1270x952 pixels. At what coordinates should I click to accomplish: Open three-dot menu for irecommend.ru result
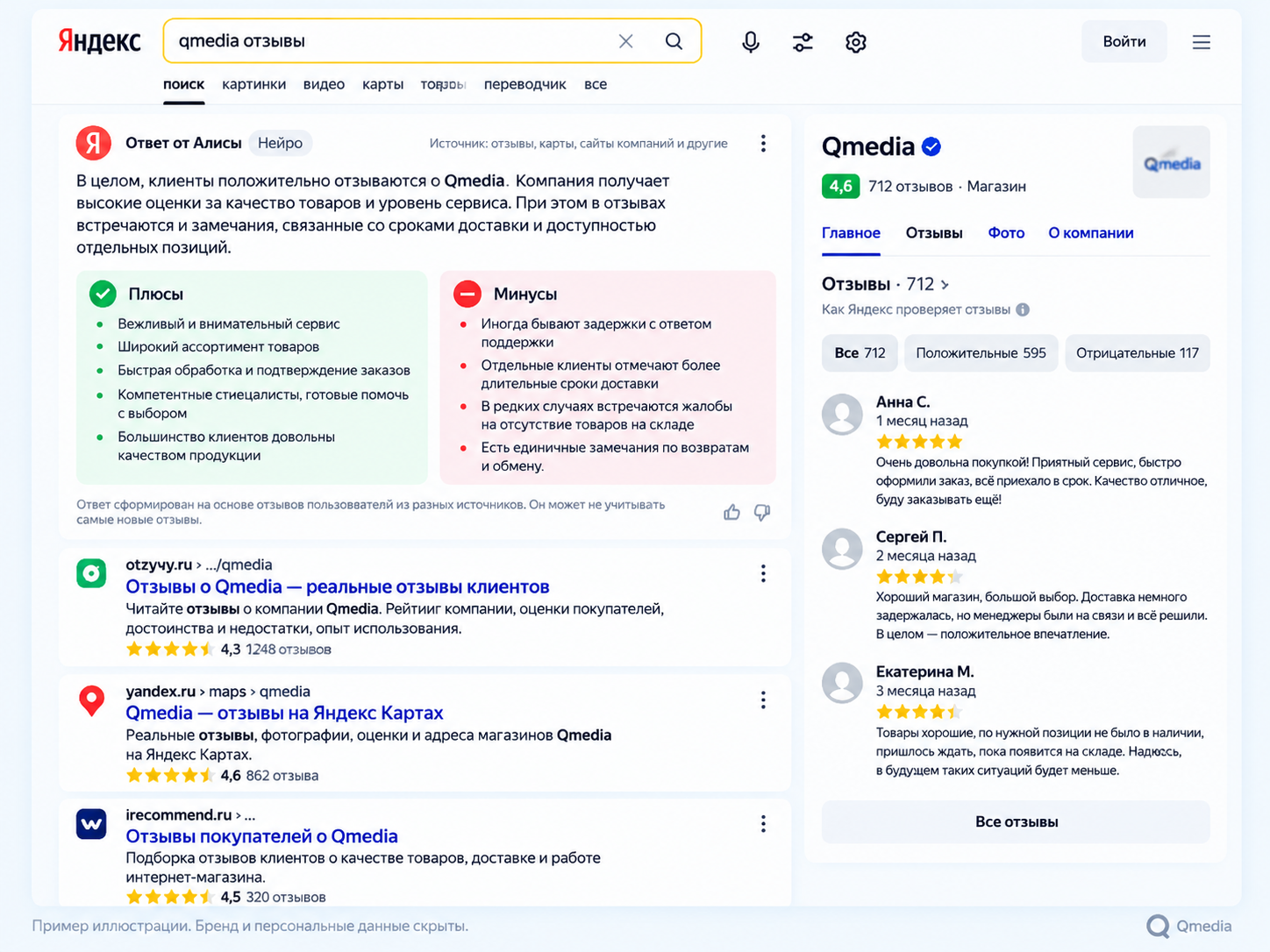point(763,824)
